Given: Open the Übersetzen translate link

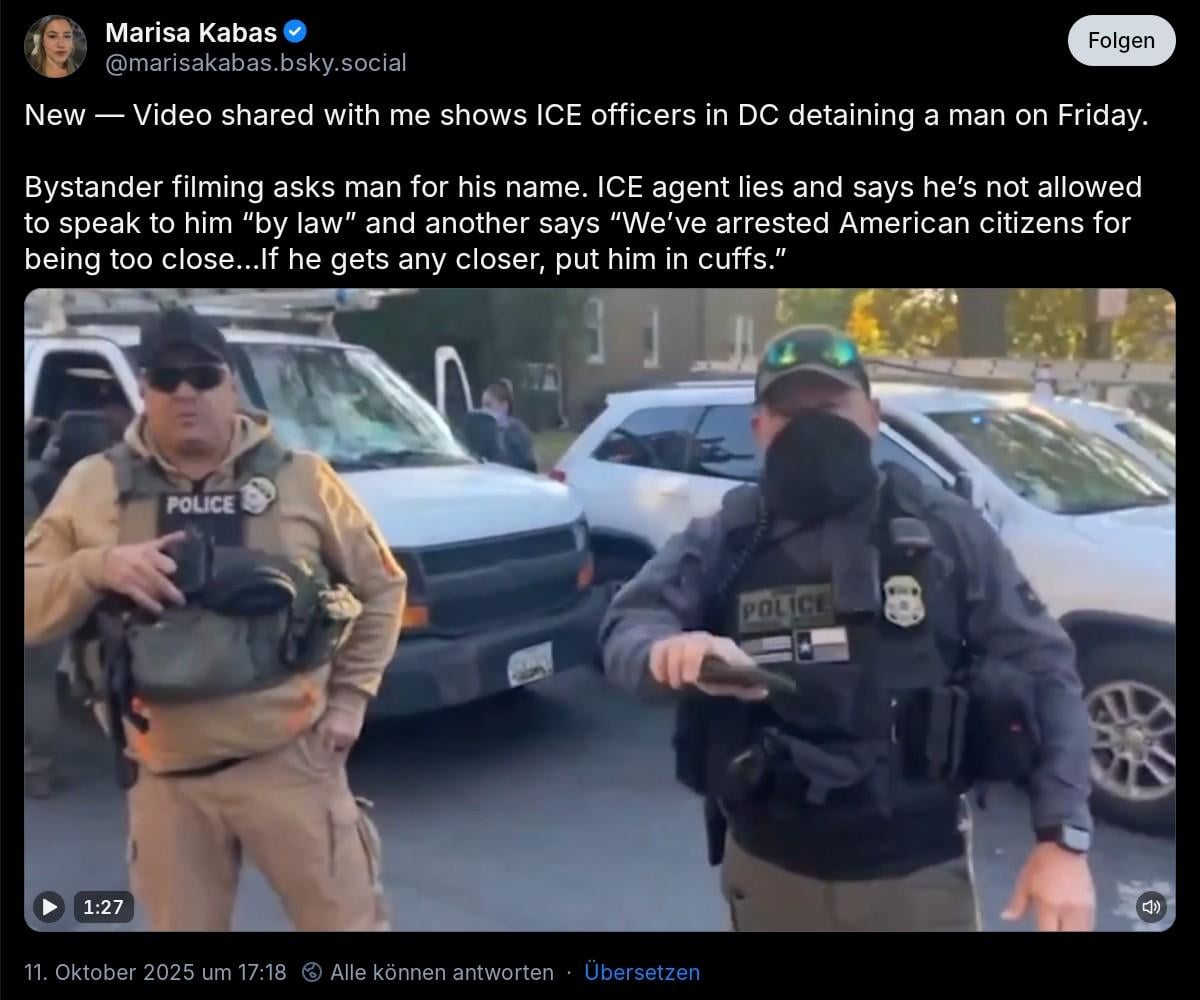Looking at the screenshot, I should [642, 972].
